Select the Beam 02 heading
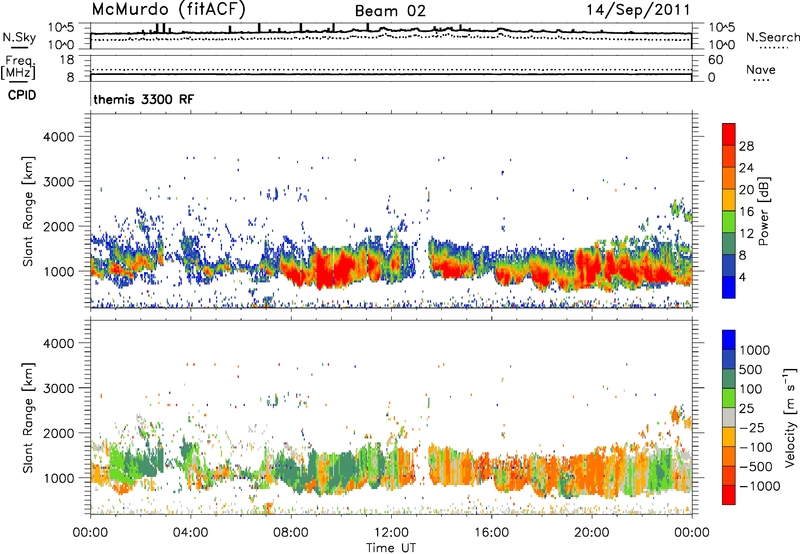The width and height of the screenshot is (800, 554). [390, 11]
